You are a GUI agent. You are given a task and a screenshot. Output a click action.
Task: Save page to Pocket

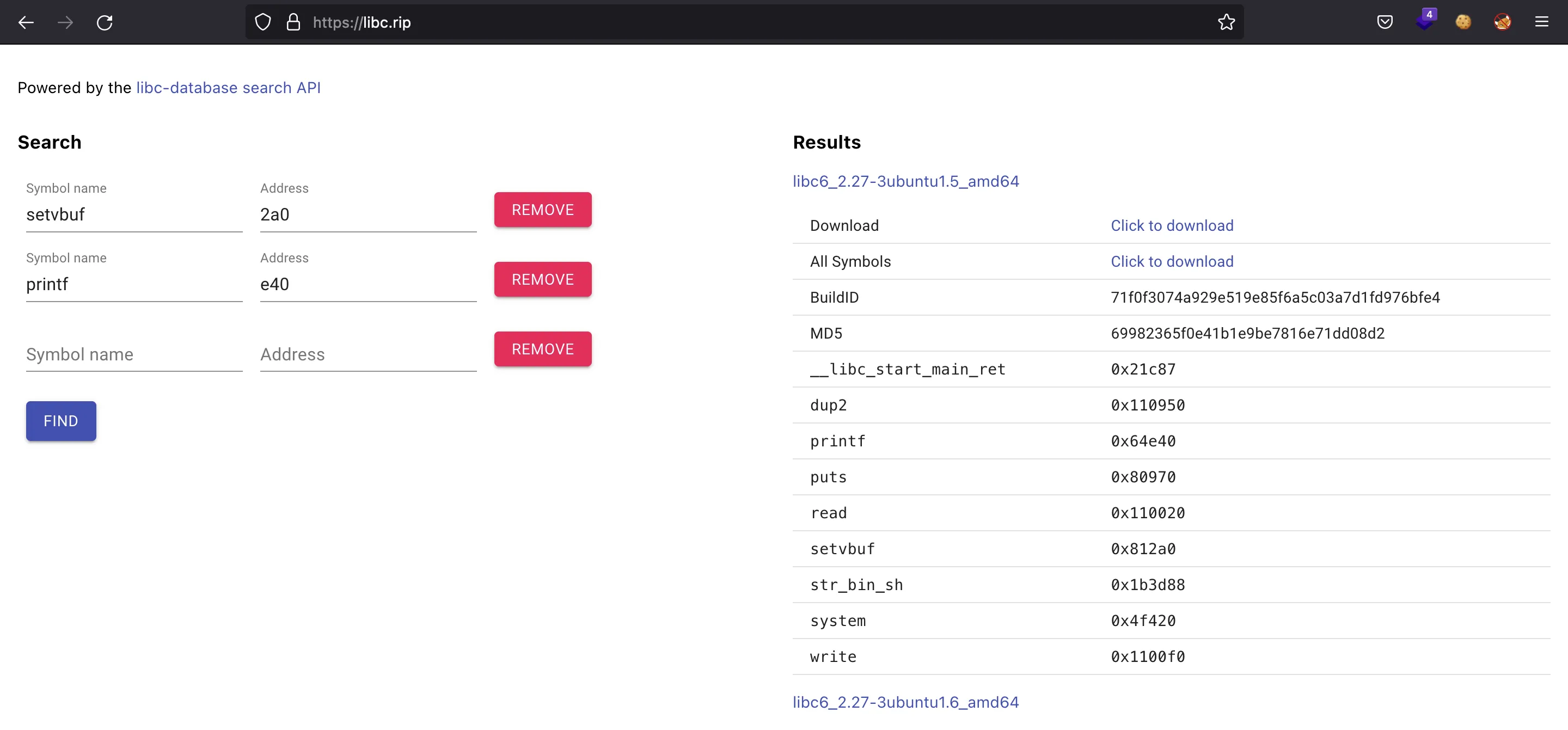(x=1385, y=22)
